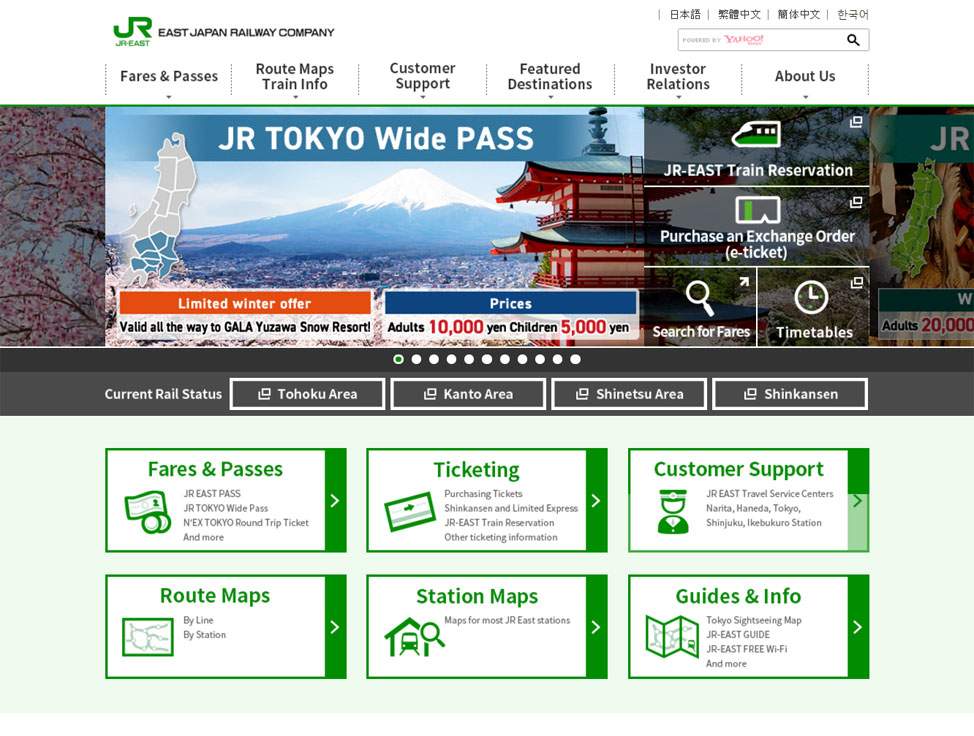The image size is (974, 736).
Task: Click new-window icon beside Shinkansen
Action: 750,394
